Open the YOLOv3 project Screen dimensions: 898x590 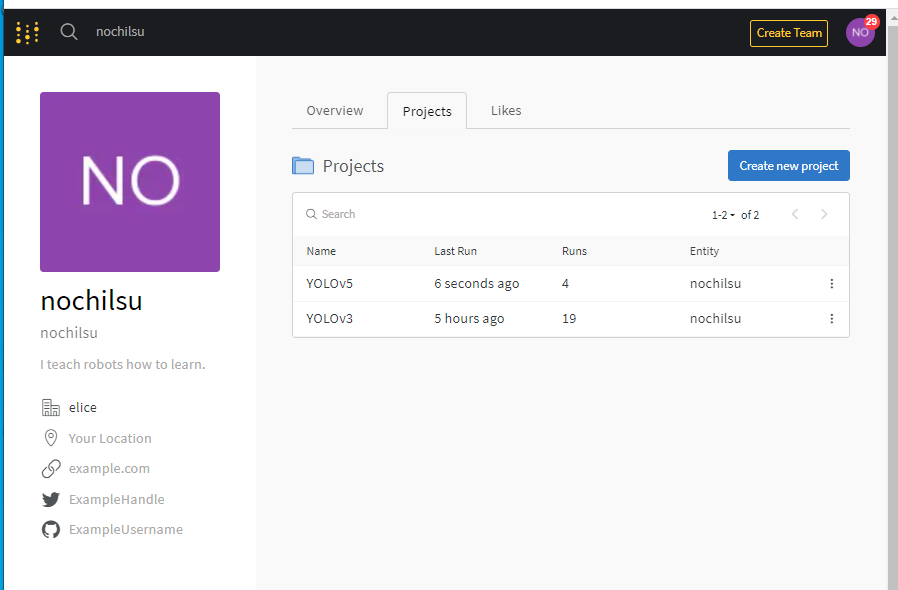pyautogui.click(x=329, y=318)
